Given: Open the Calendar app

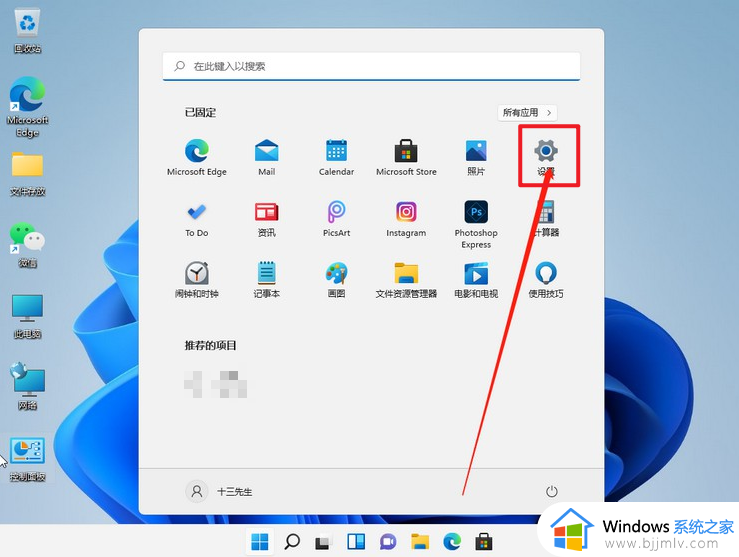Looking at the screenshot, I should click(336, 157).
